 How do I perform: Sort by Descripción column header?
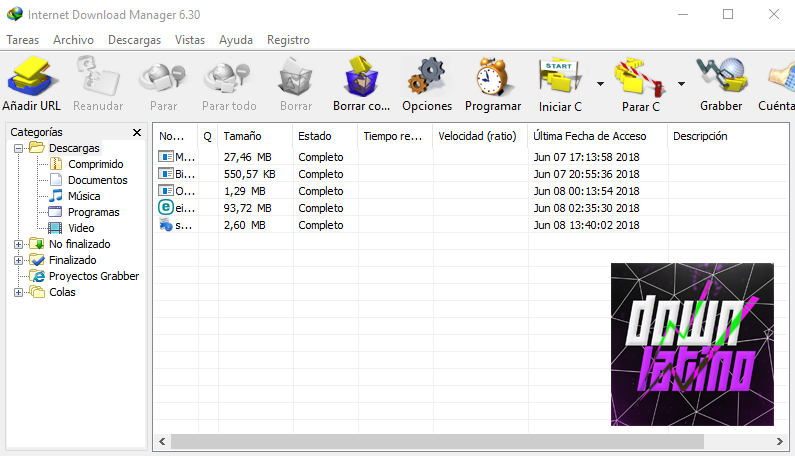(729, 136)
